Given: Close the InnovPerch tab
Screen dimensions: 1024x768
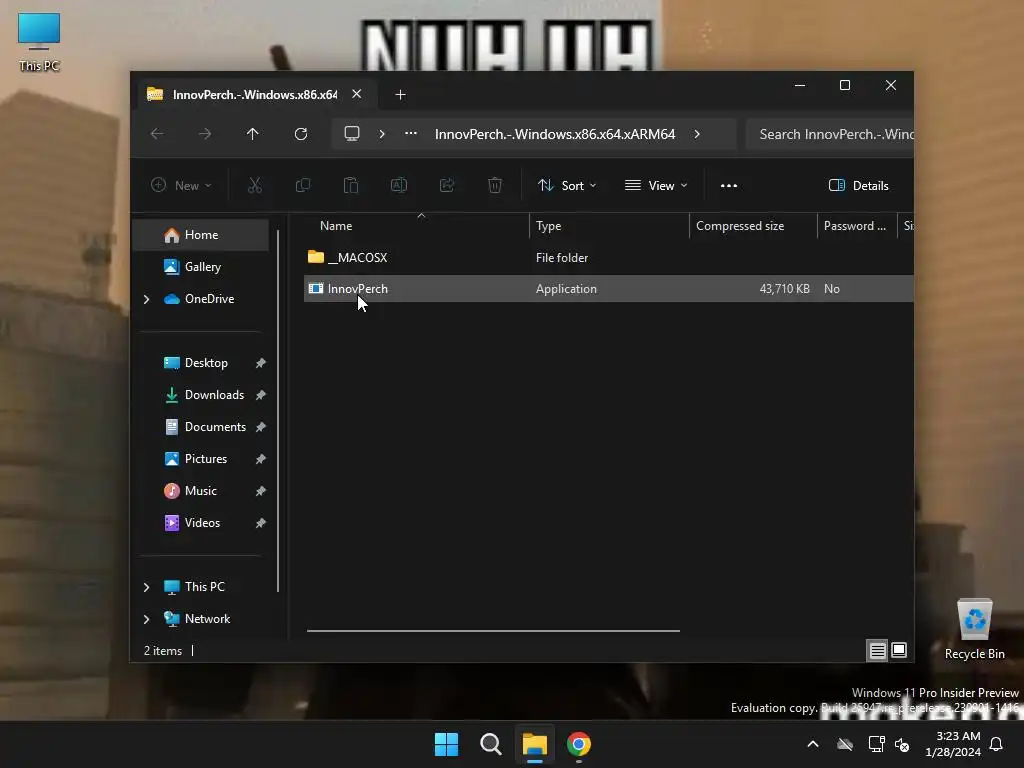Looking at the screenshot, I should (x=357, y=94).
